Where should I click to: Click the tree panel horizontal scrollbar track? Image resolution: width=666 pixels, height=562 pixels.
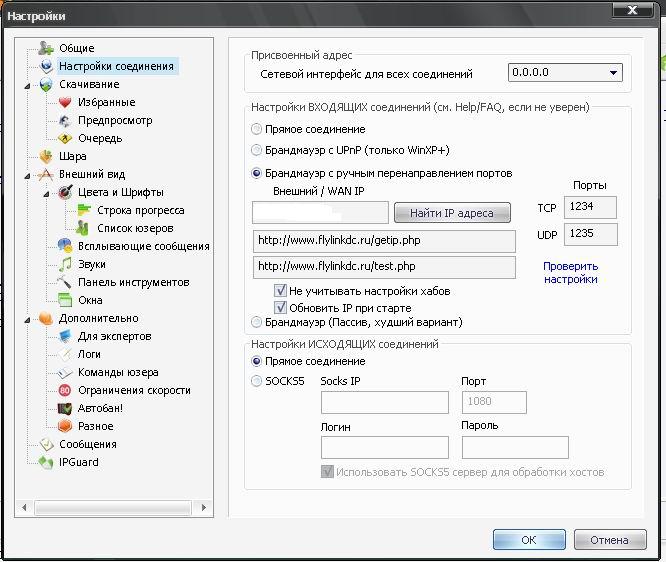(x=113, y=508)
